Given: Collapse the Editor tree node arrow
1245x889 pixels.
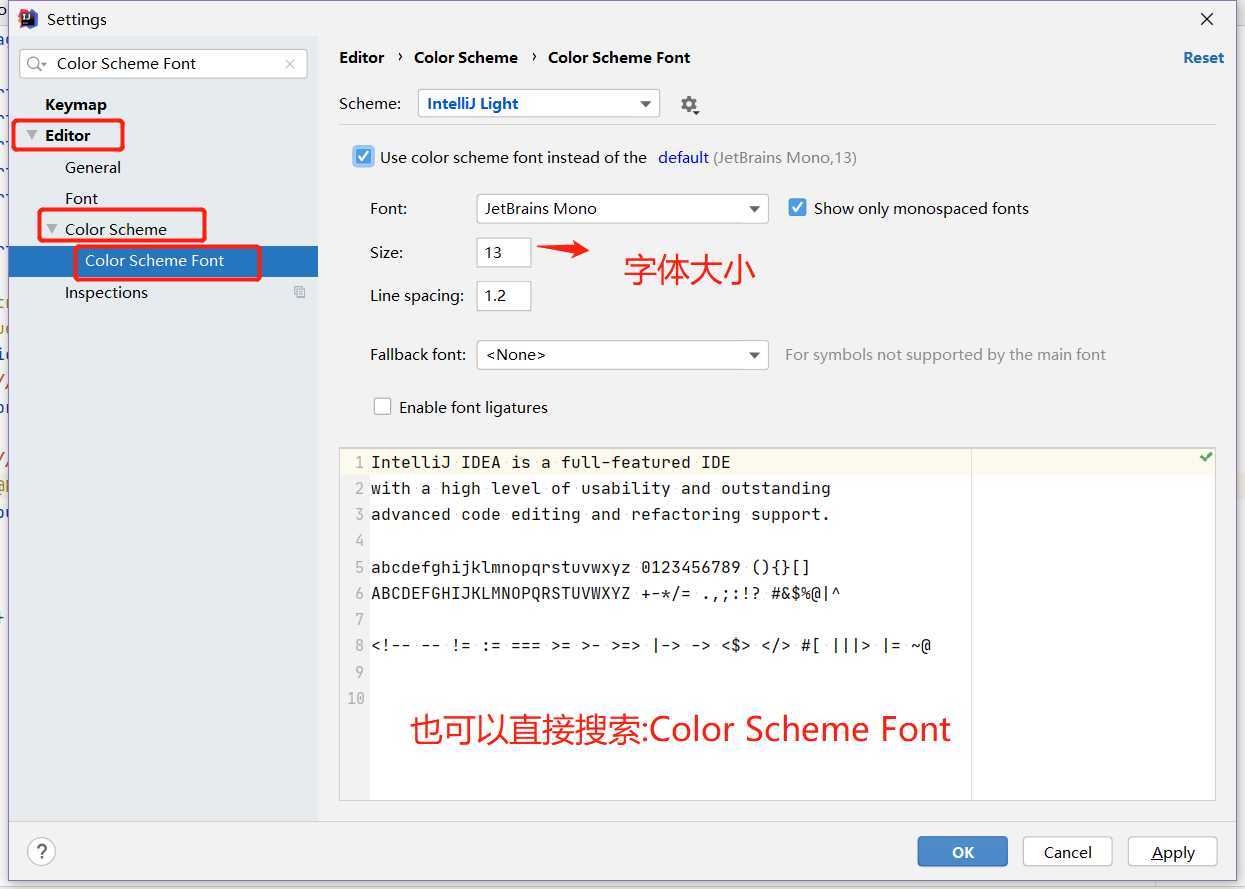Looking at the screenshot, I should pyautogui.click(x=32, y=135).
